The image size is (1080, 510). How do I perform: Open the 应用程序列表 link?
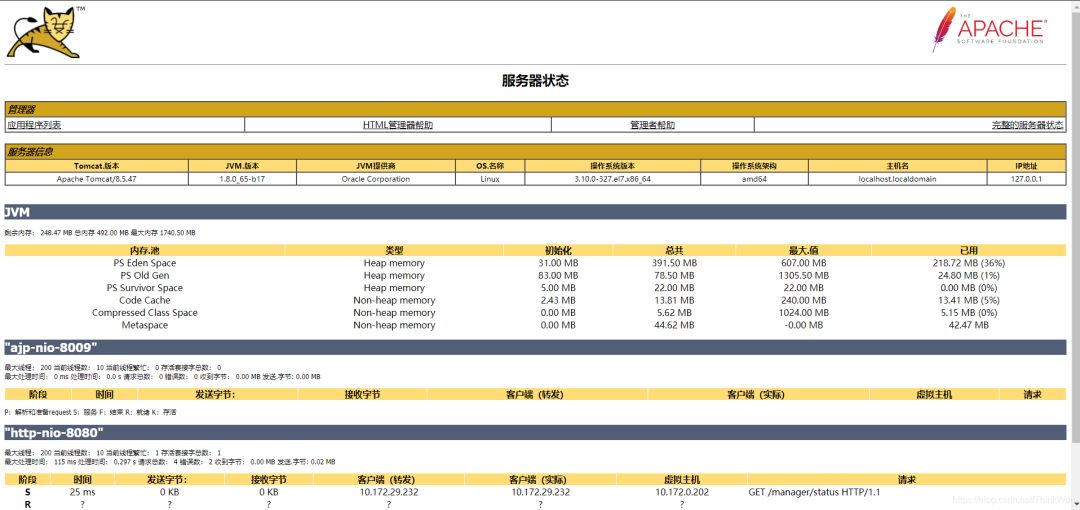(x=34, y=125)
